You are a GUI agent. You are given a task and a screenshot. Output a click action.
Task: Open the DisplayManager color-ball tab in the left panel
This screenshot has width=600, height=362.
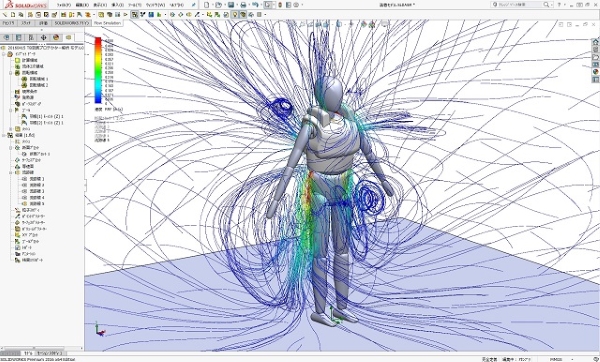pyautogui.click(x=56, y=37)
